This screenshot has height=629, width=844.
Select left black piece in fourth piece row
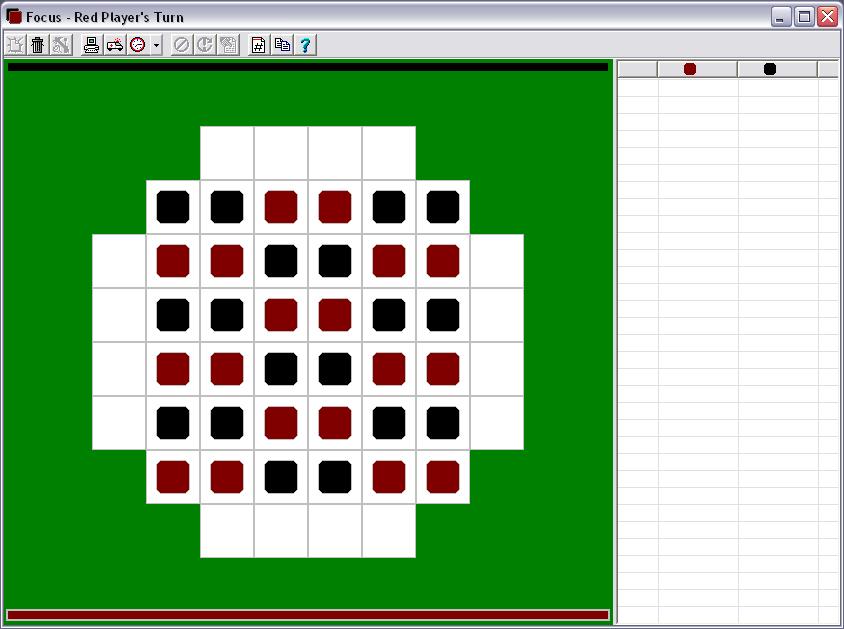[x=281, y=369]
